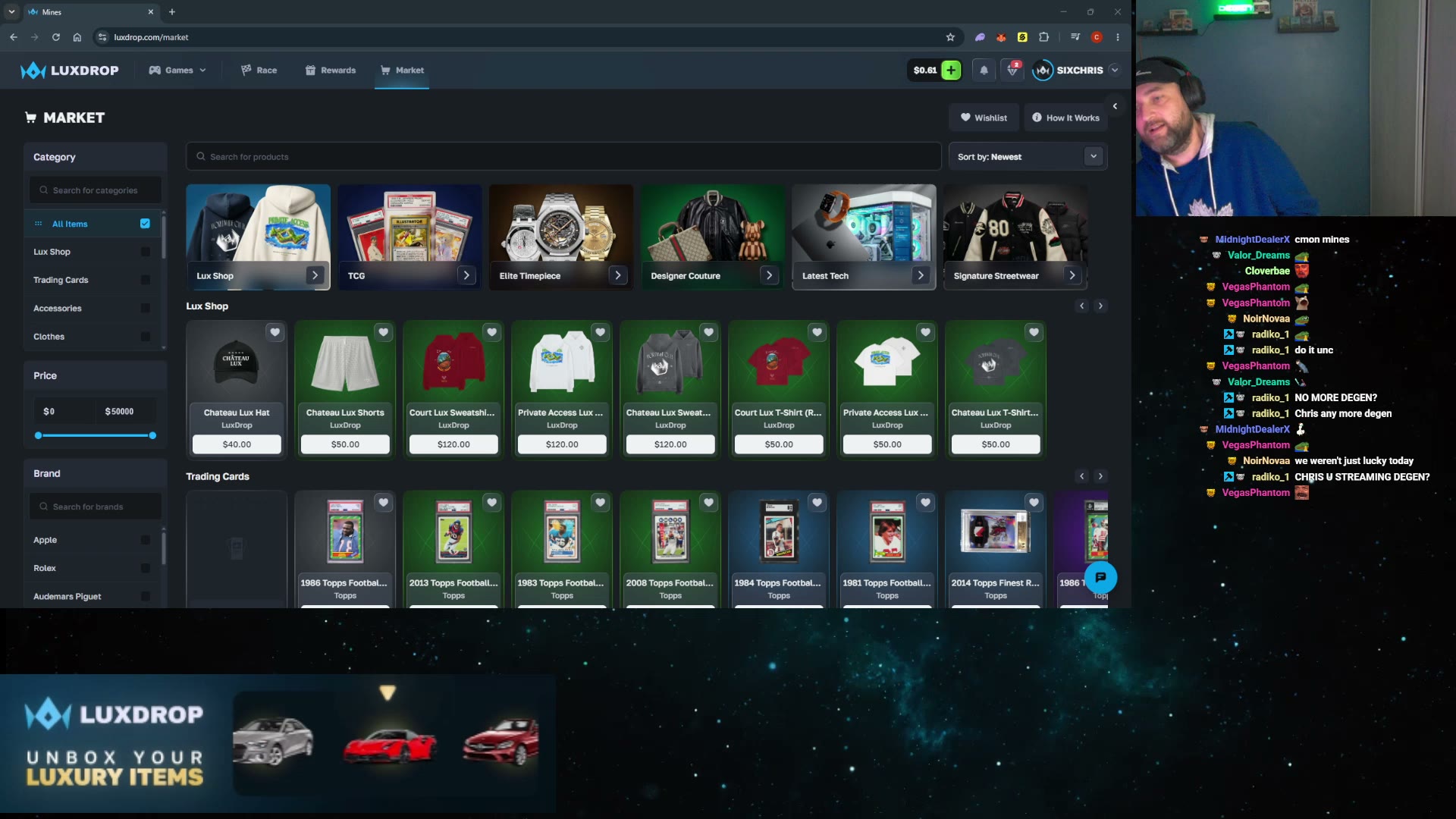The width and height of the screenshot is (1456, 819).
Task: Show next Trading Cards items arrow
Action: click(1100, 476)
